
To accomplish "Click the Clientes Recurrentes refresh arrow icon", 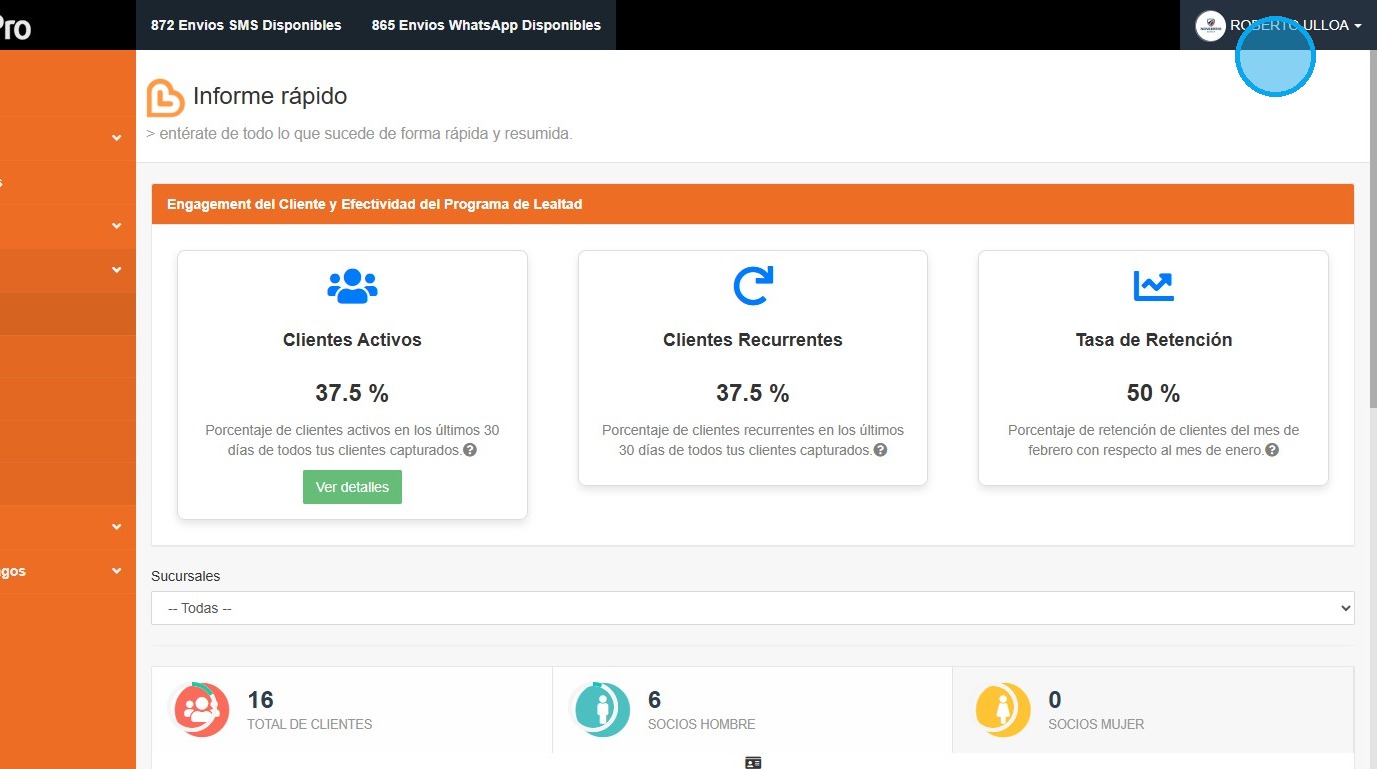I will pos(753,286).
